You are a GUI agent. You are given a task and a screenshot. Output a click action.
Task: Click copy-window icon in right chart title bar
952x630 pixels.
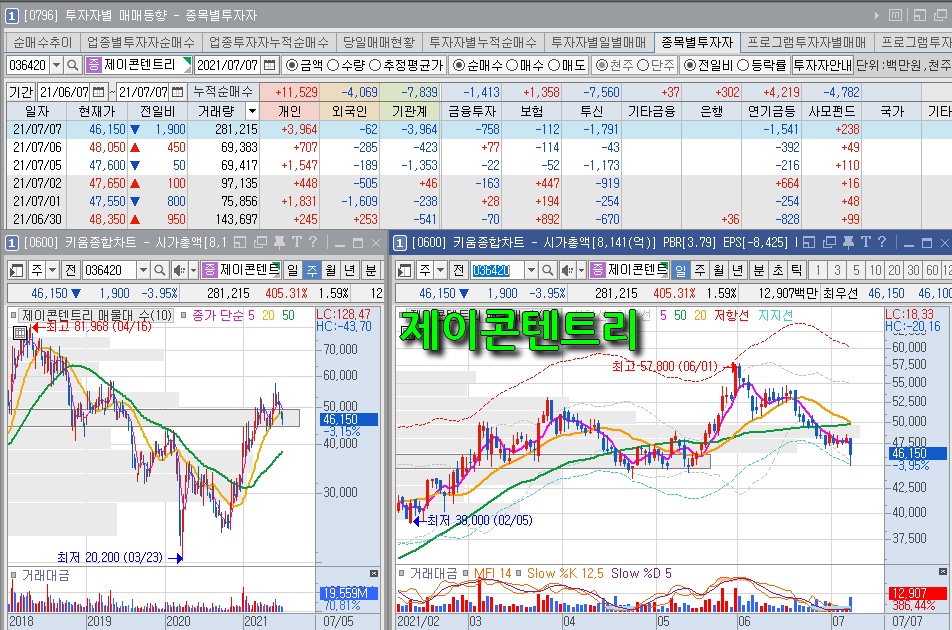829,243
